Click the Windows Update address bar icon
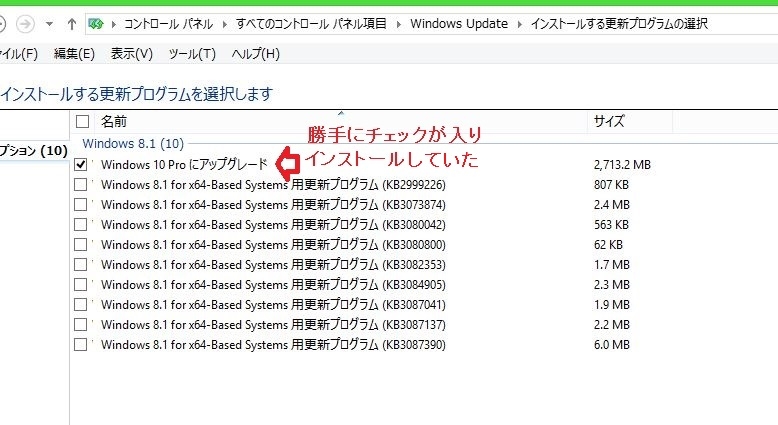The height and width of the screenshot is (425, 778). (96, 24)
